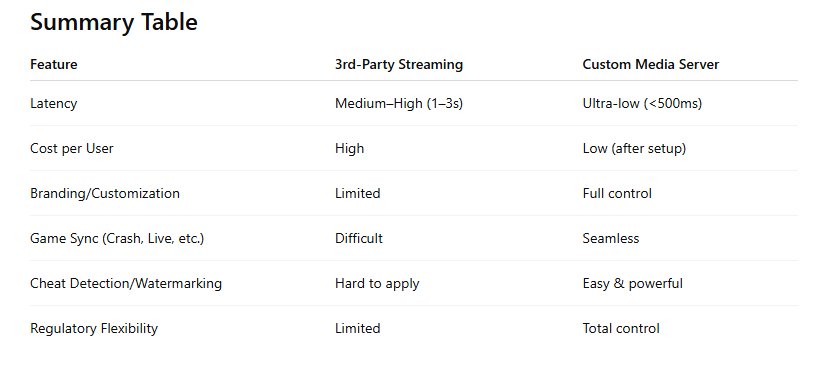Image resolution: width=815 pixels, height=378 pixels.
Task: Select the Cheat Detection/Watermarking row label
Action: [x=126, y=283]
